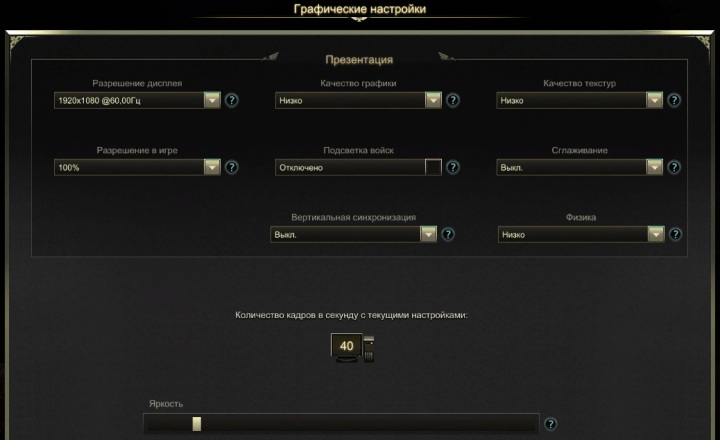Toggle the Подсветка войск checkbox
Screen dimensions: 720x440
[433, 167]
